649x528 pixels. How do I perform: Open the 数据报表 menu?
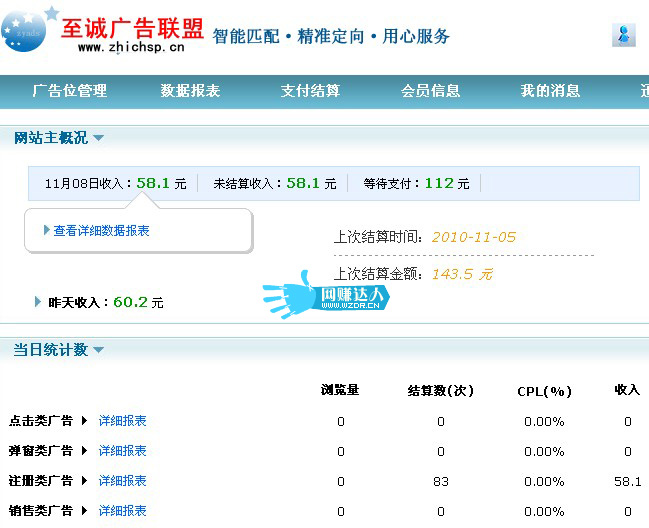[190, 91]
